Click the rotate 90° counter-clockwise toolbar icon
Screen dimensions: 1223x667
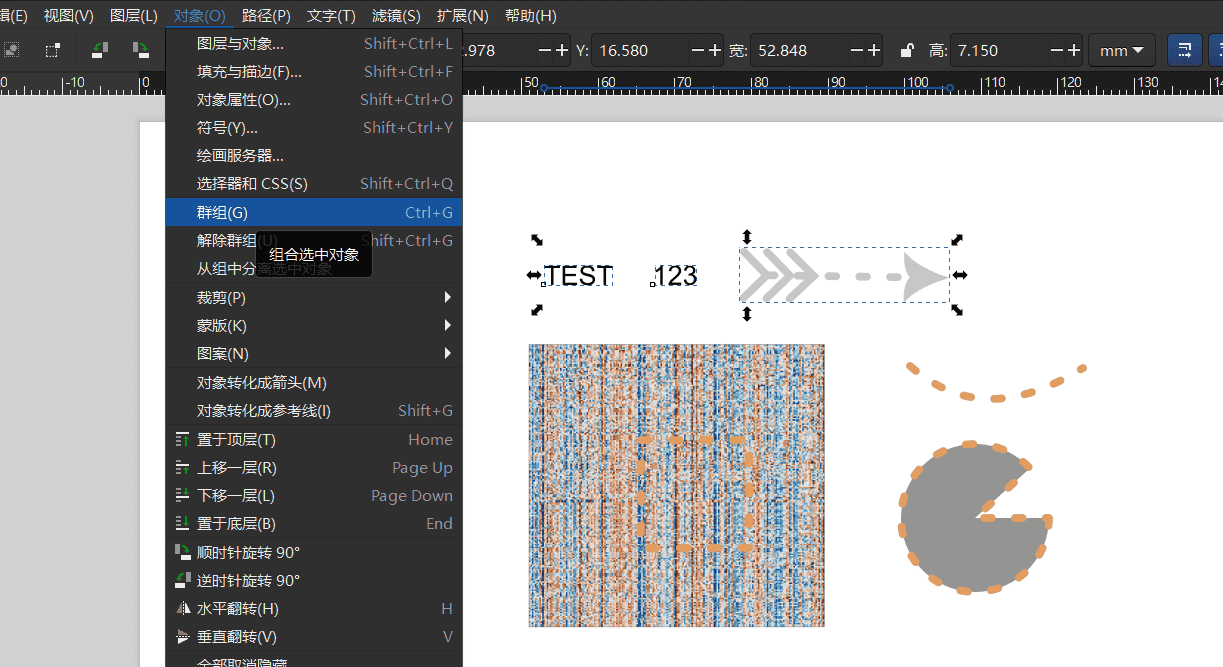pyautogui.click(x=100, y=50)
